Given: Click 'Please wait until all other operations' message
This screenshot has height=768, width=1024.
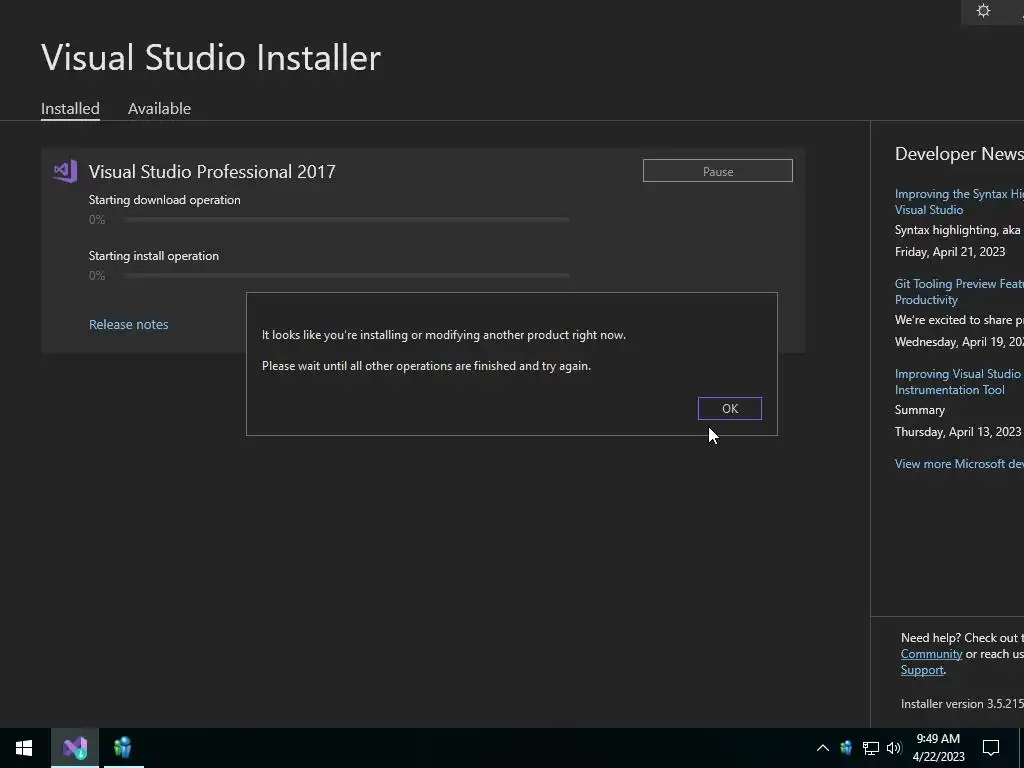Looking at the screenshot, I should pos(426,366).
